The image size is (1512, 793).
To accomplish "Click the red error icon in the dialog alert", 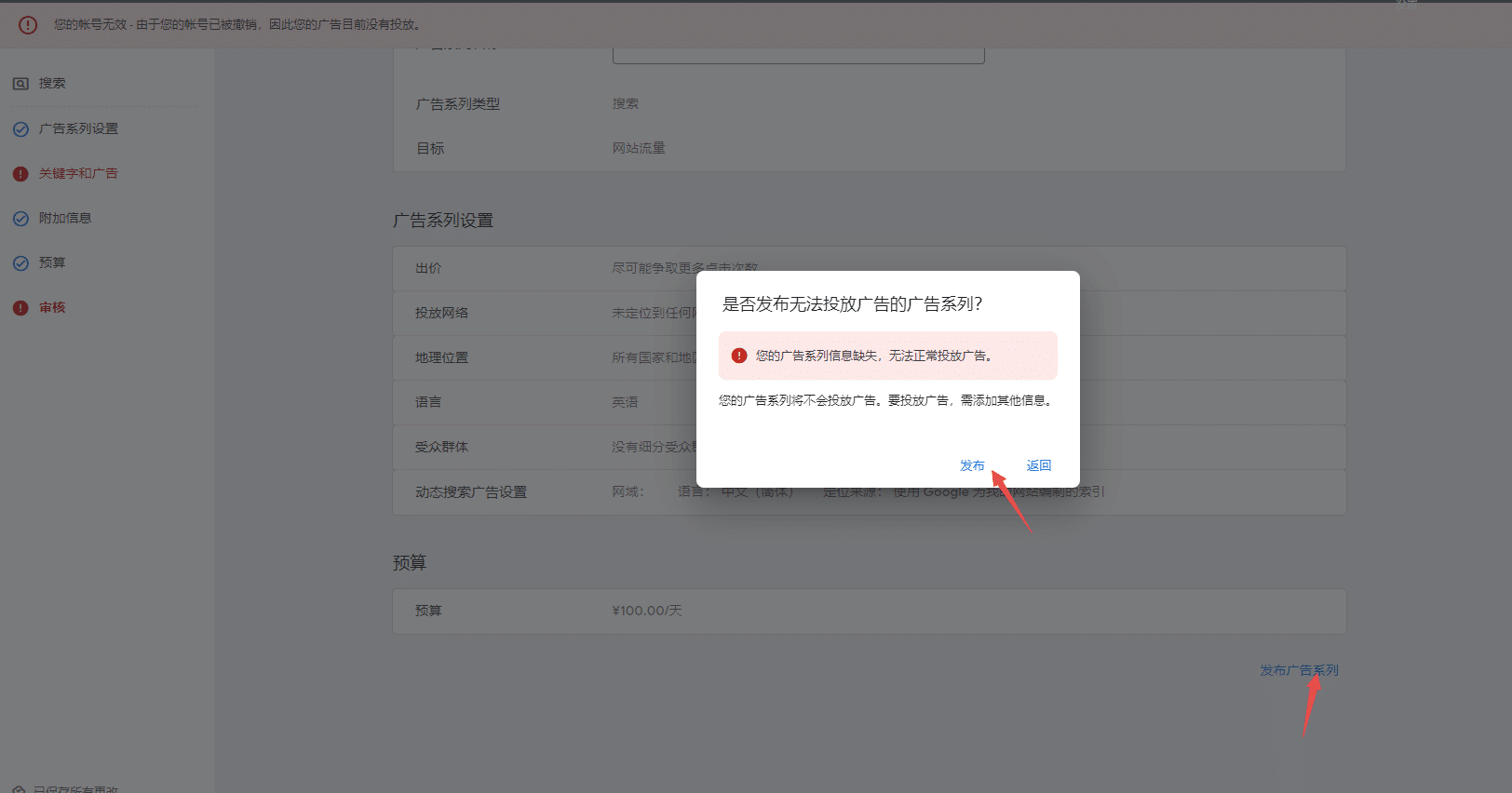I will [x=739, y=356].
